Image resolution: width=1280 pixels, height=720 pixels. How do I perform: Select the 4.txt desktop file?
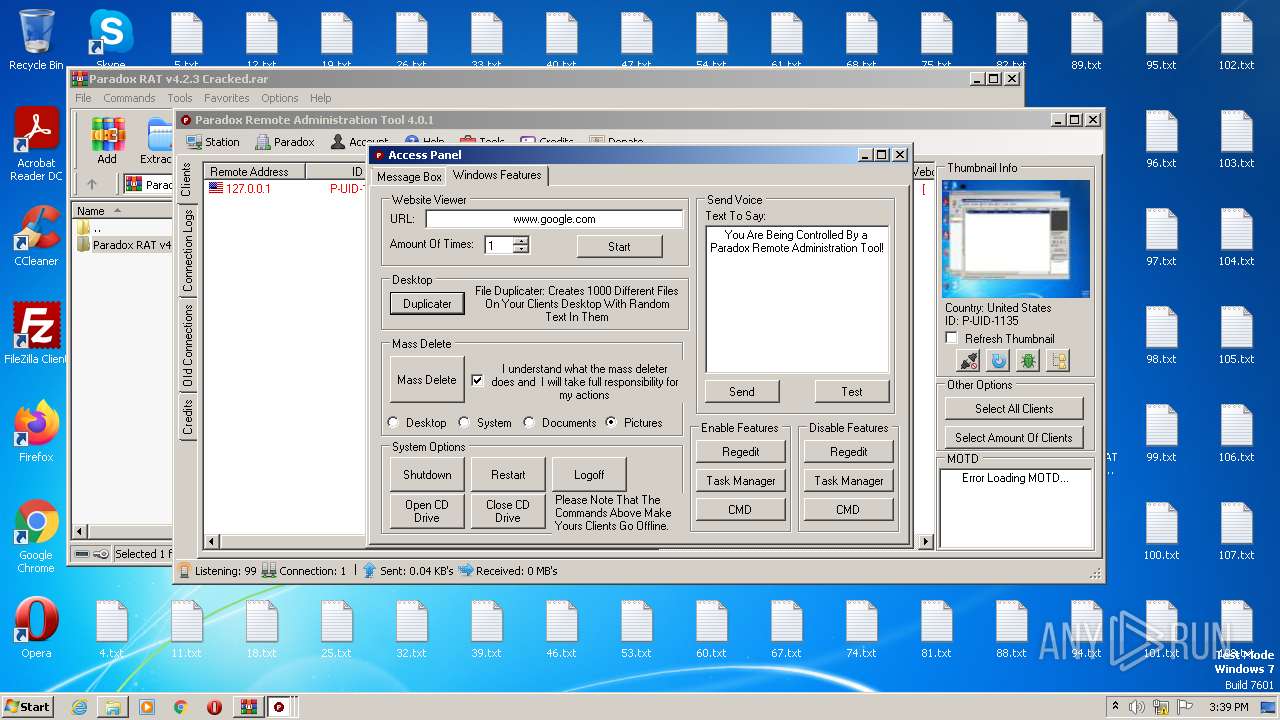pyautogui.click(x=111, y=630)
